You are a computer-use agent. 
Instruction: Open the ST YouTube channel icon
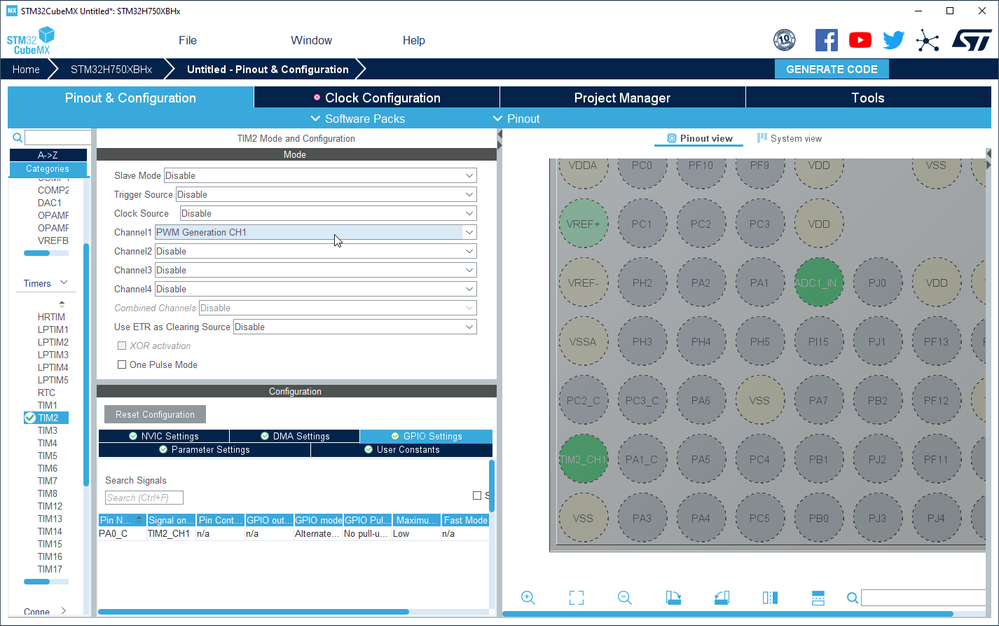pyautogui.click(x=860, y=40)
